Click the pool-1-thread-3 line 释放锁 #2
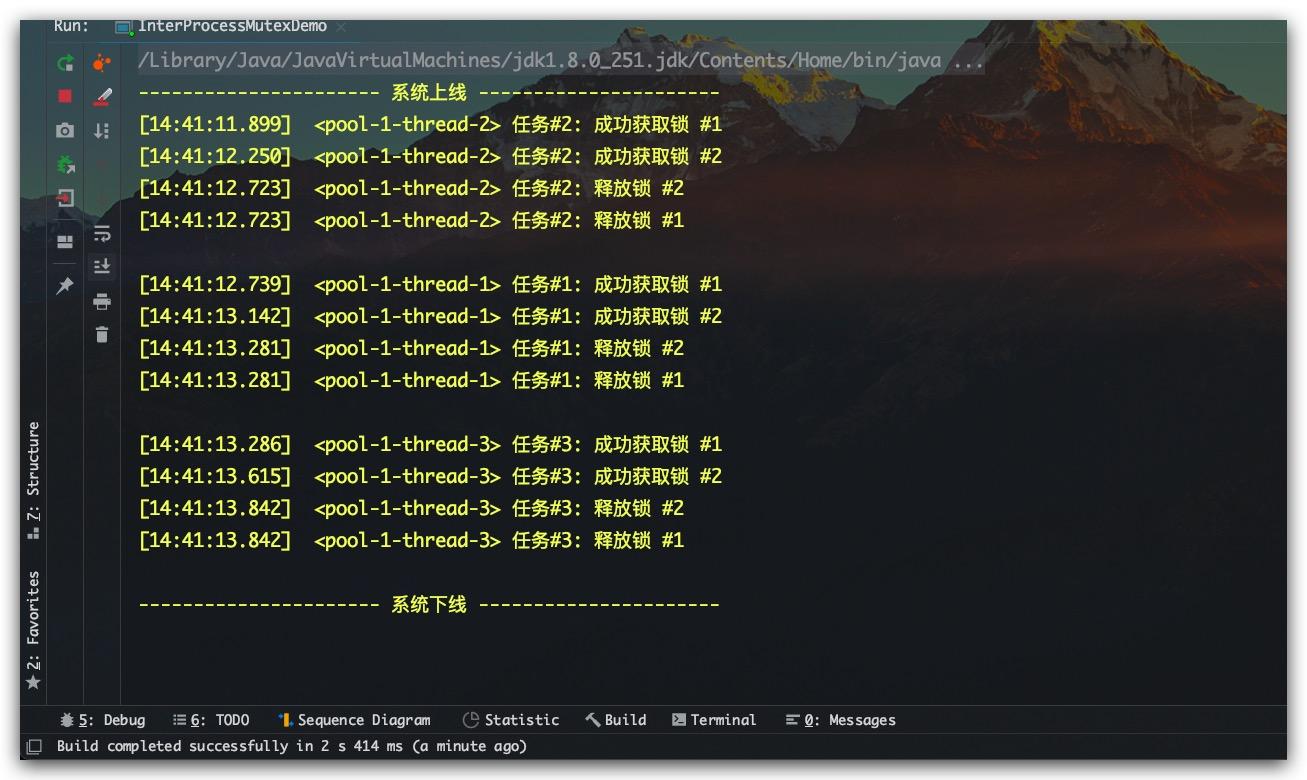This screenshot has height=780, width=1307. (411, 509)
